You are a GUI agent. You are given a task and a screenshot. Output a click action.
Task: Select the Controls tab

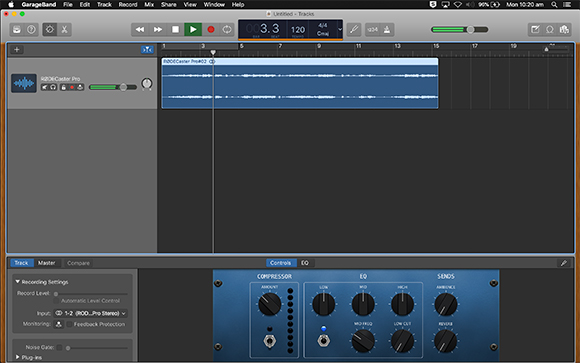pyautogui.click(x=280, y=263)
